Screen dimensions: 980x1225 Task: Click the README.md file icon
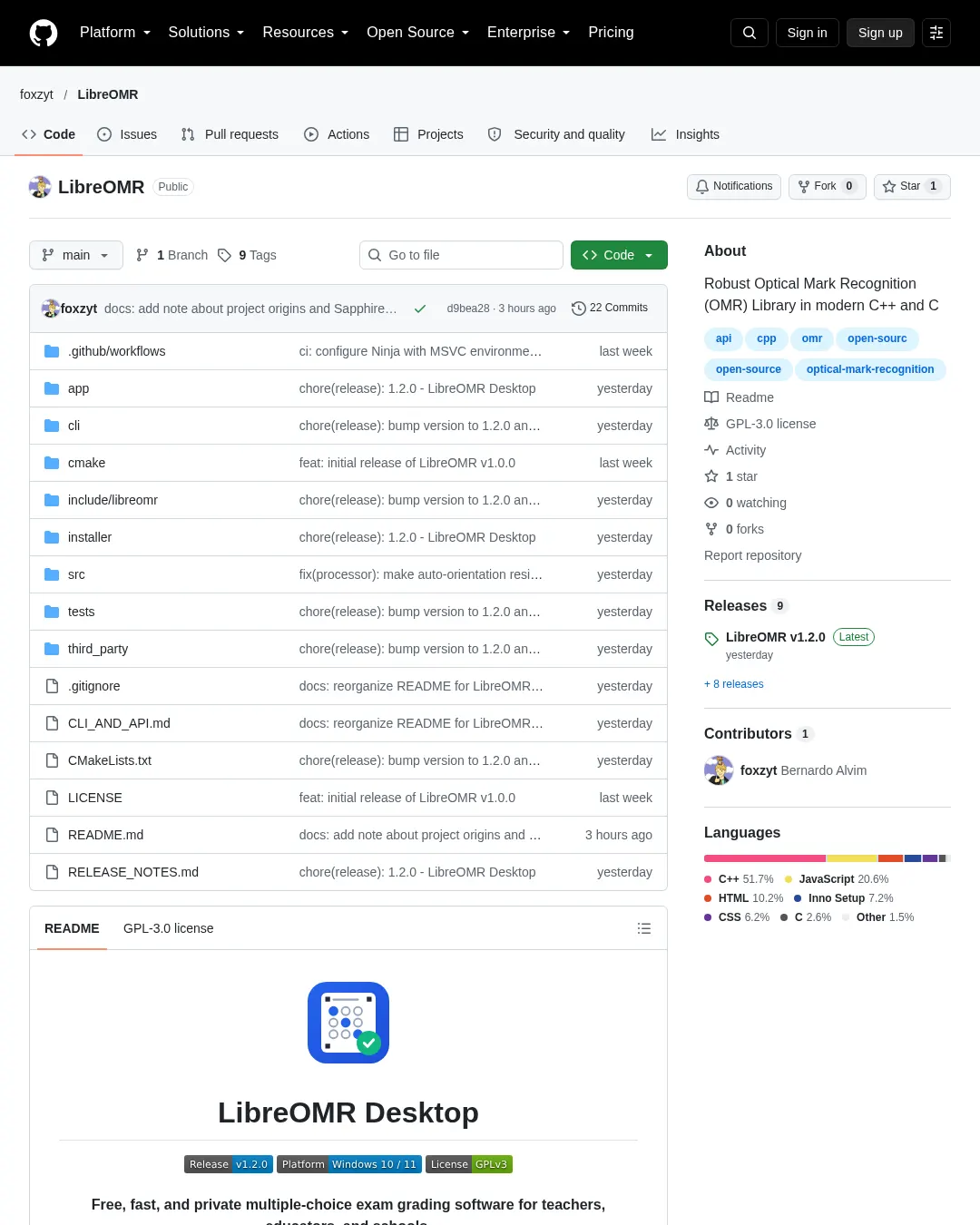pyautogui.click(x=52, y=835)
